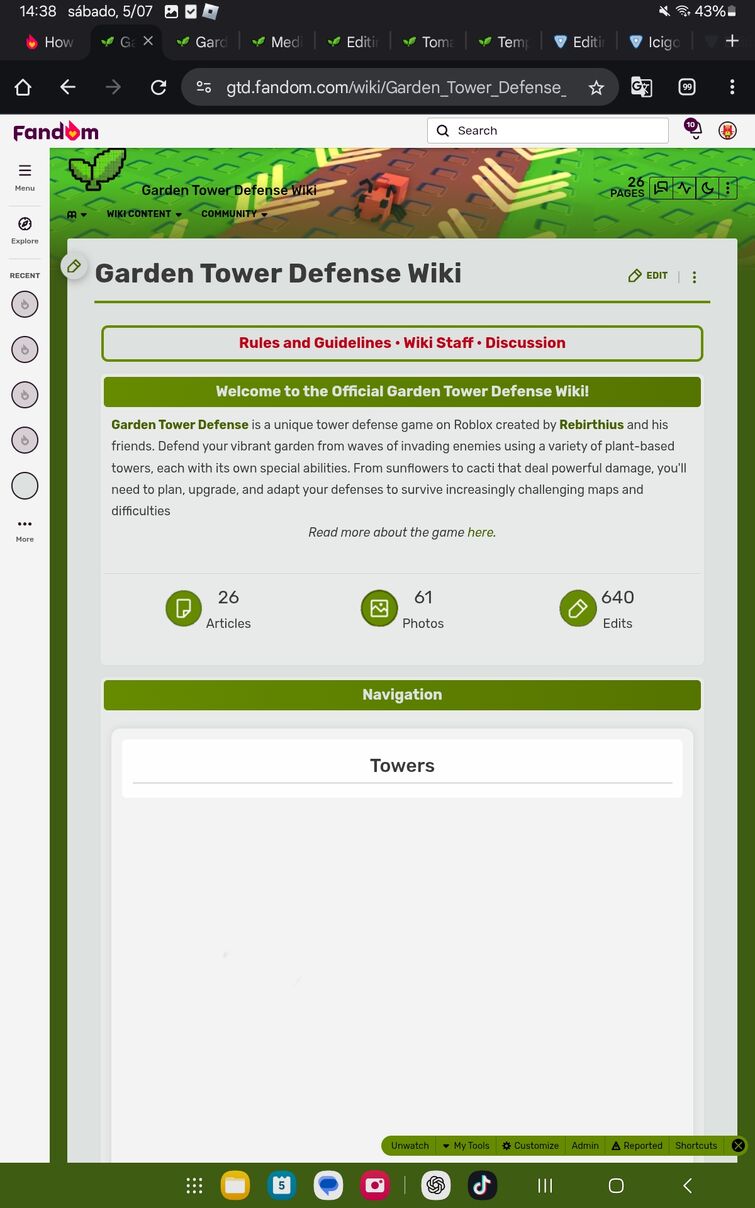The width and height of the screenshot is (755, 1208).
Task: Open the Explore compass icon
Action: click(x=25, y=224)
